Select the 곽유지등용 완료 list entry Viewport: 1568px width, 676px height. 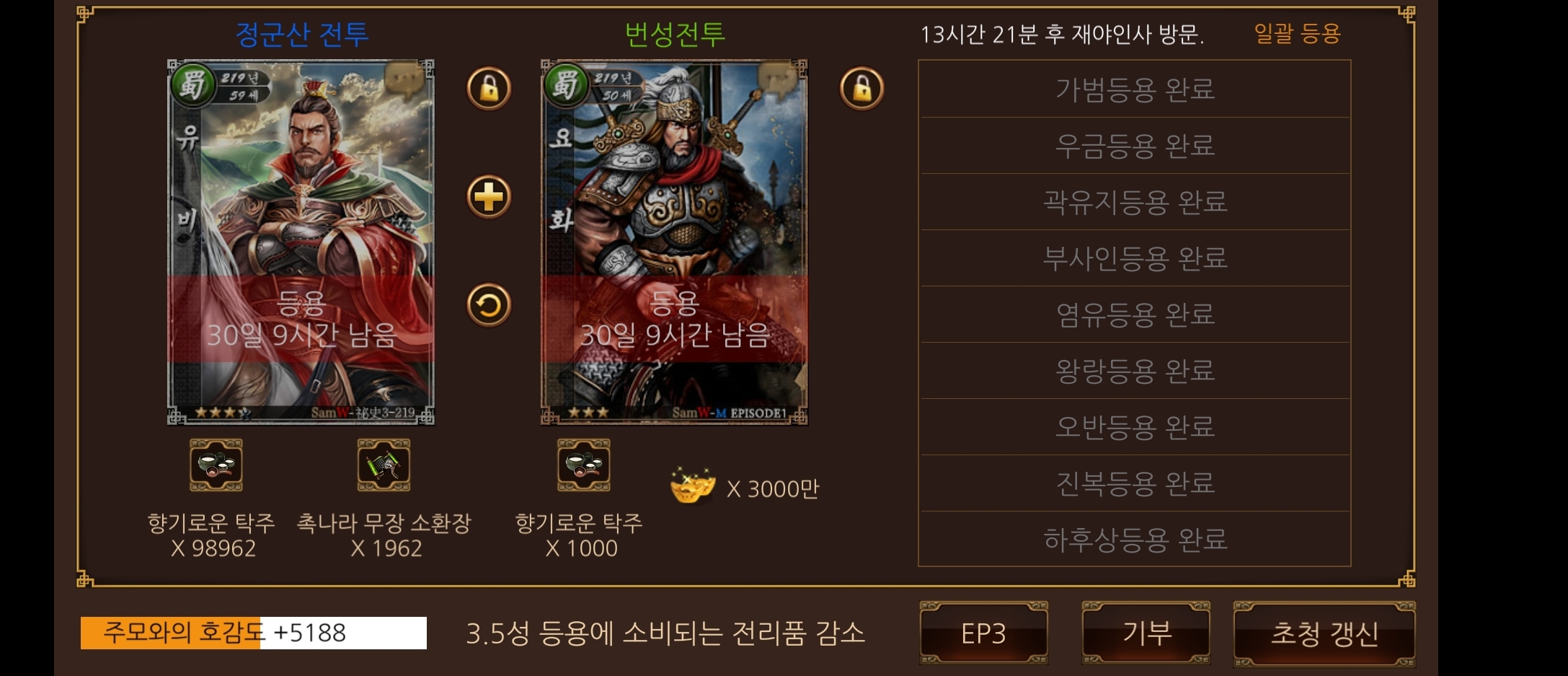[x=1135, y=202]
